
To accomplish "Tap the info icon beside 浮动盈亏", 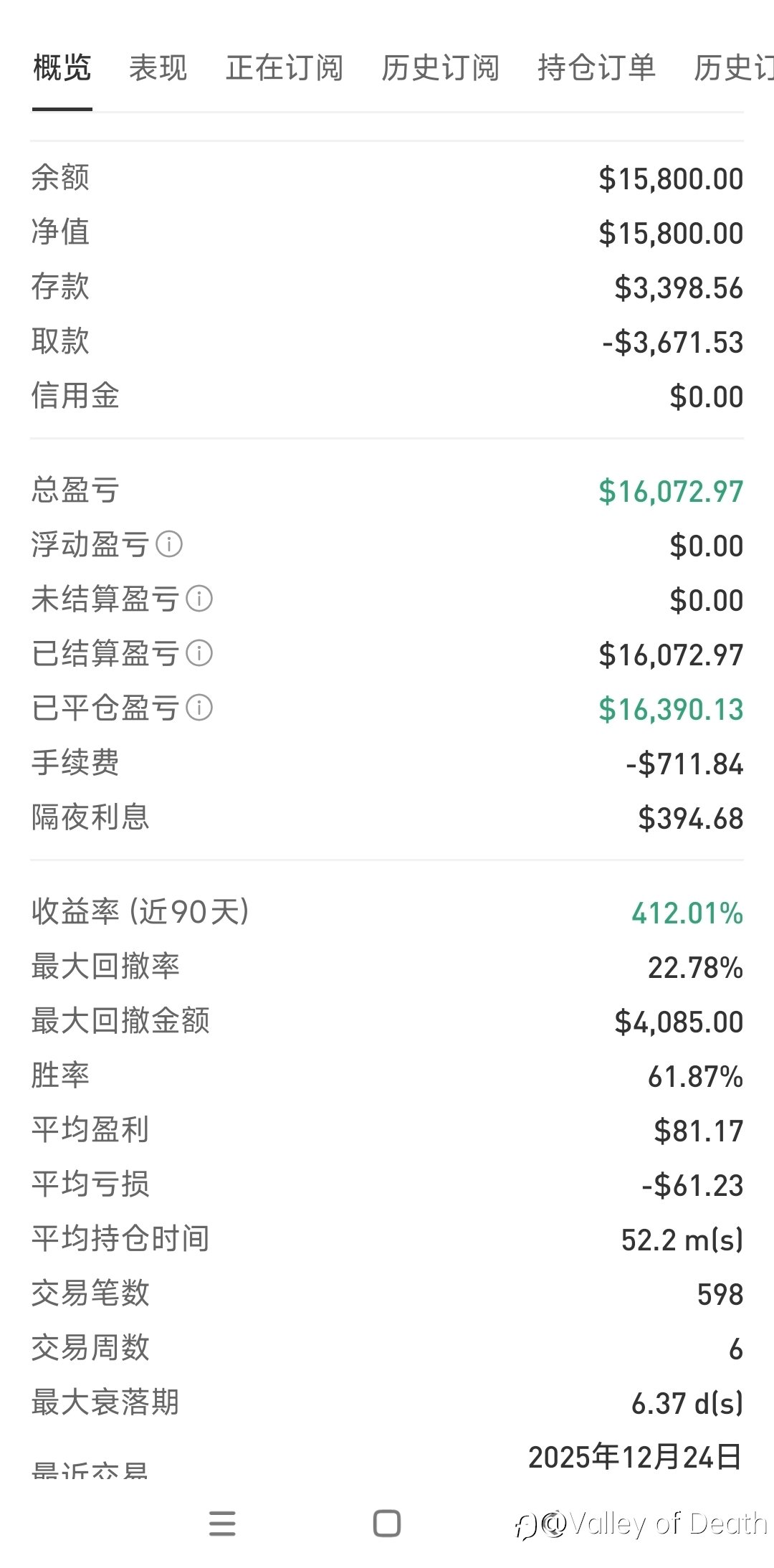I will pyautogui.click(x=169, y=544).
